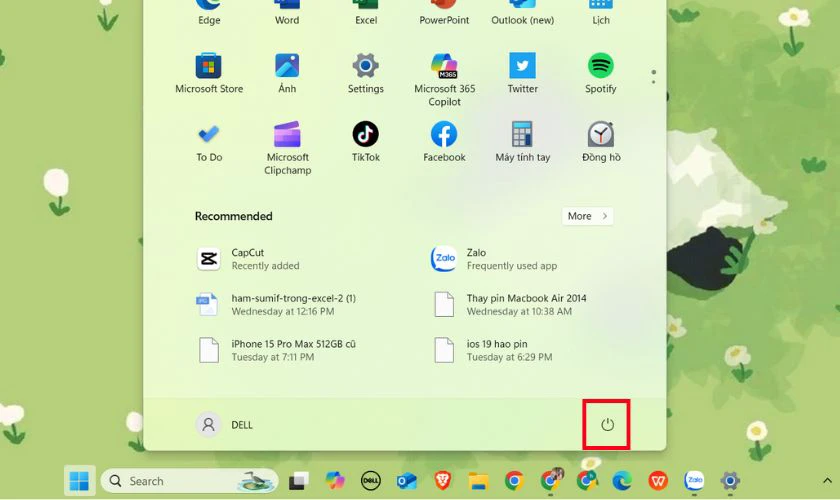The width and height of the screenshot is (840, 500).
Task: Click the Power button
Action: pyautogui.click(x=607, y=425)
